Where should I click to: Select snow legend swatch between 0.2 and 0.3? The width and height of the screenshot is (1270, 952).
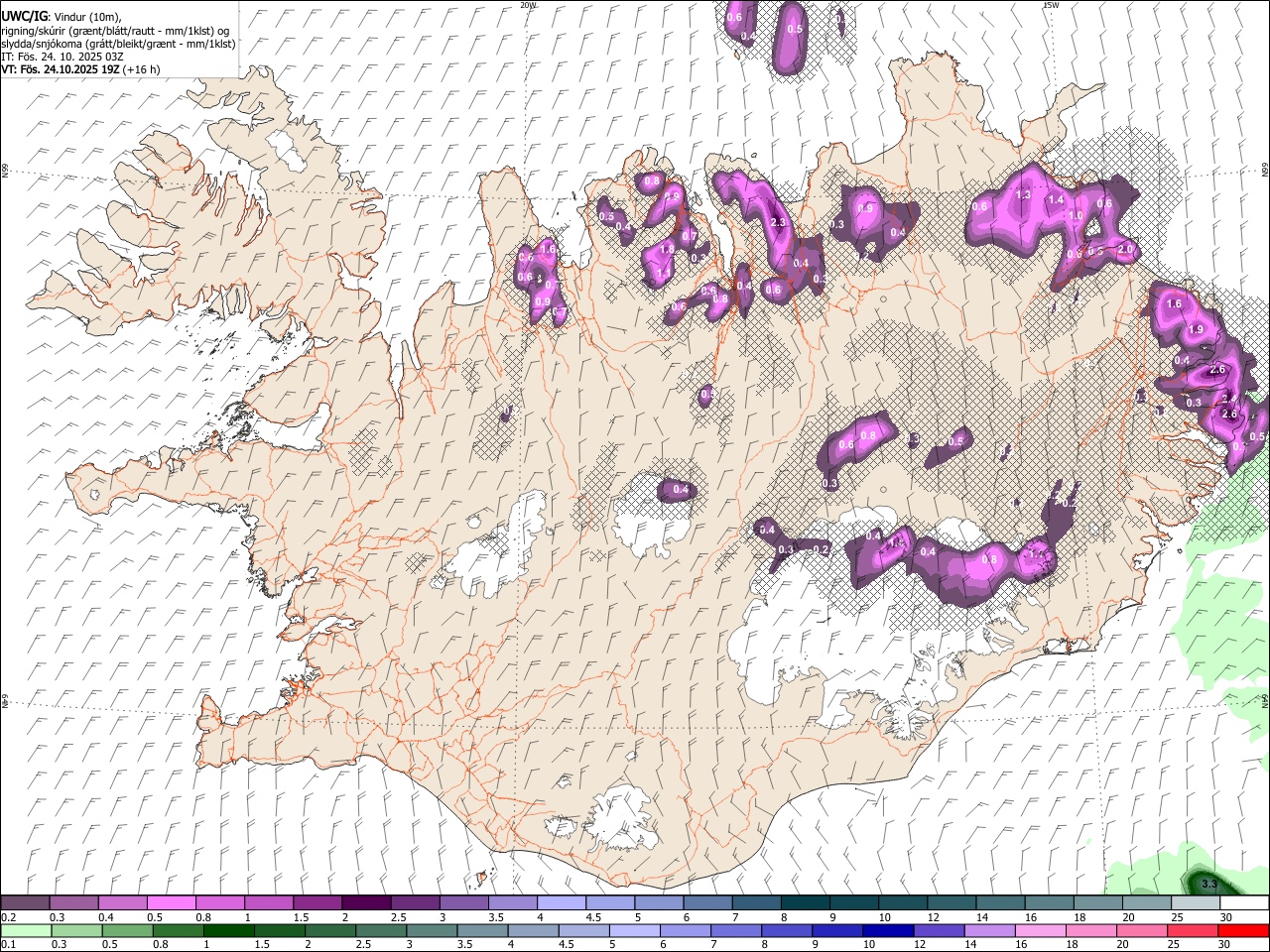click(25, 903)
